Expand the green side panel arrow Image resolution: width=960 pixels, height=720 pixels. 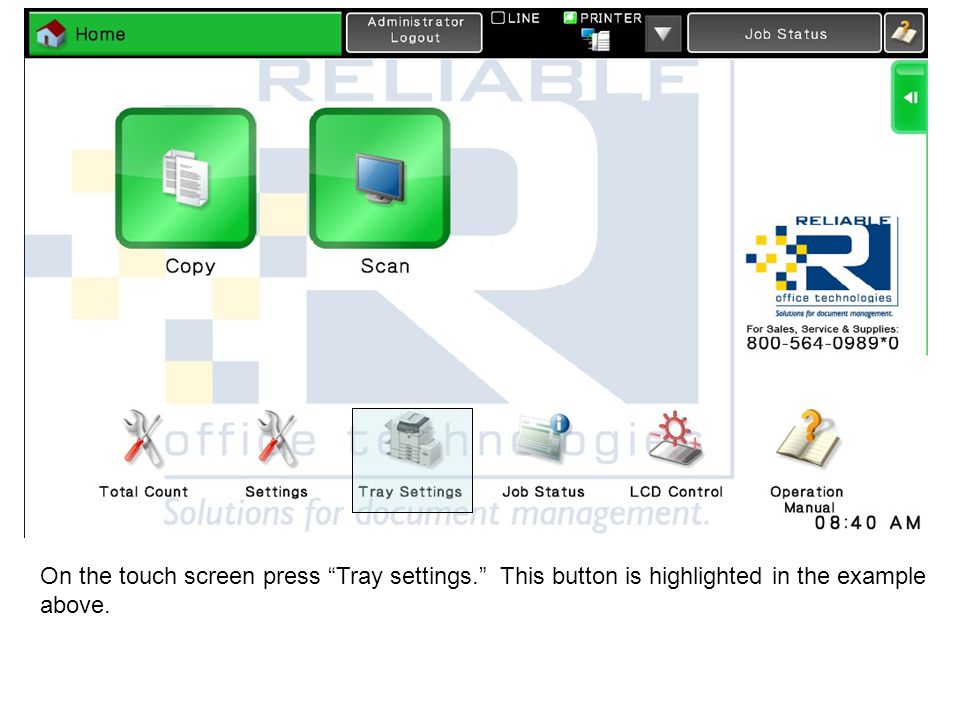click(x=909, y=97)
